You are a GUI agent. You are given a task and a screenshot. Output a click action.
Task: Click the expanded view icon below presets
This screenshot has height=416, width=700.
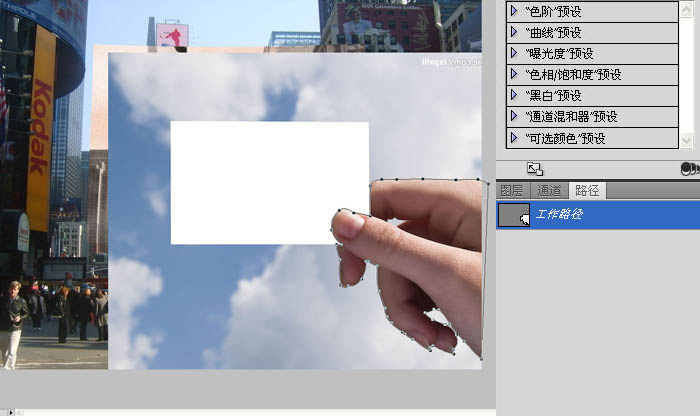(x=535, y=169)
